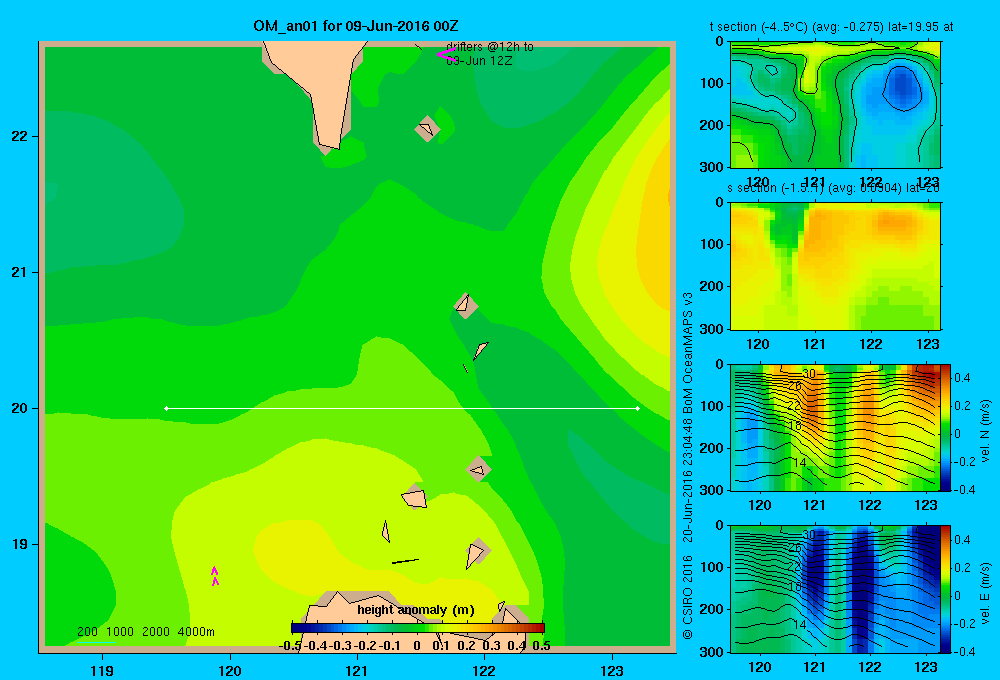The height and width of the screenshot is (680, 1000).
Task: Click the cold blue core in temperature section
Action: point(901,86)
